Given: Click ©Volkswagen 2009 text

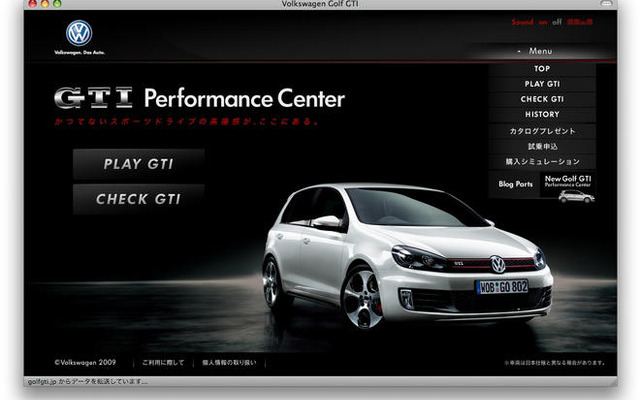Looking at the screenshot, I should click(85, 362).
